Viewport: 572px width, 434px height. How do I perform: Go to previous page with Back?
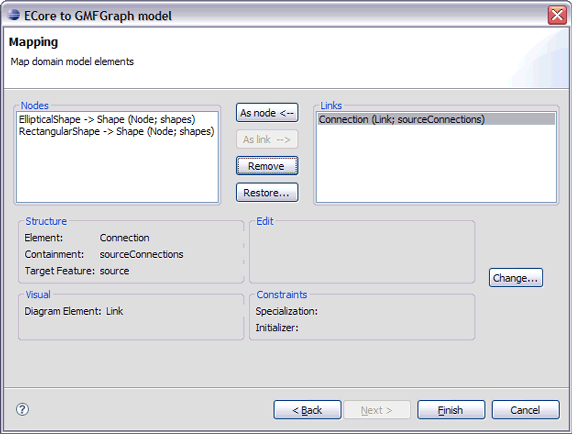point(307,410)
